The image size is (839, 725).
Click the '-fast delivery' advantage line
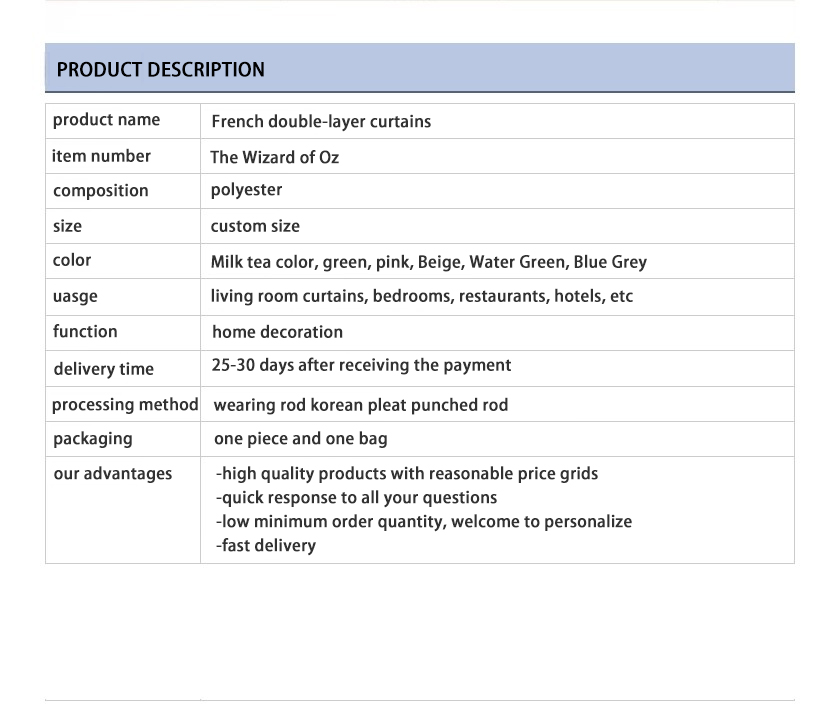point(266,546)
